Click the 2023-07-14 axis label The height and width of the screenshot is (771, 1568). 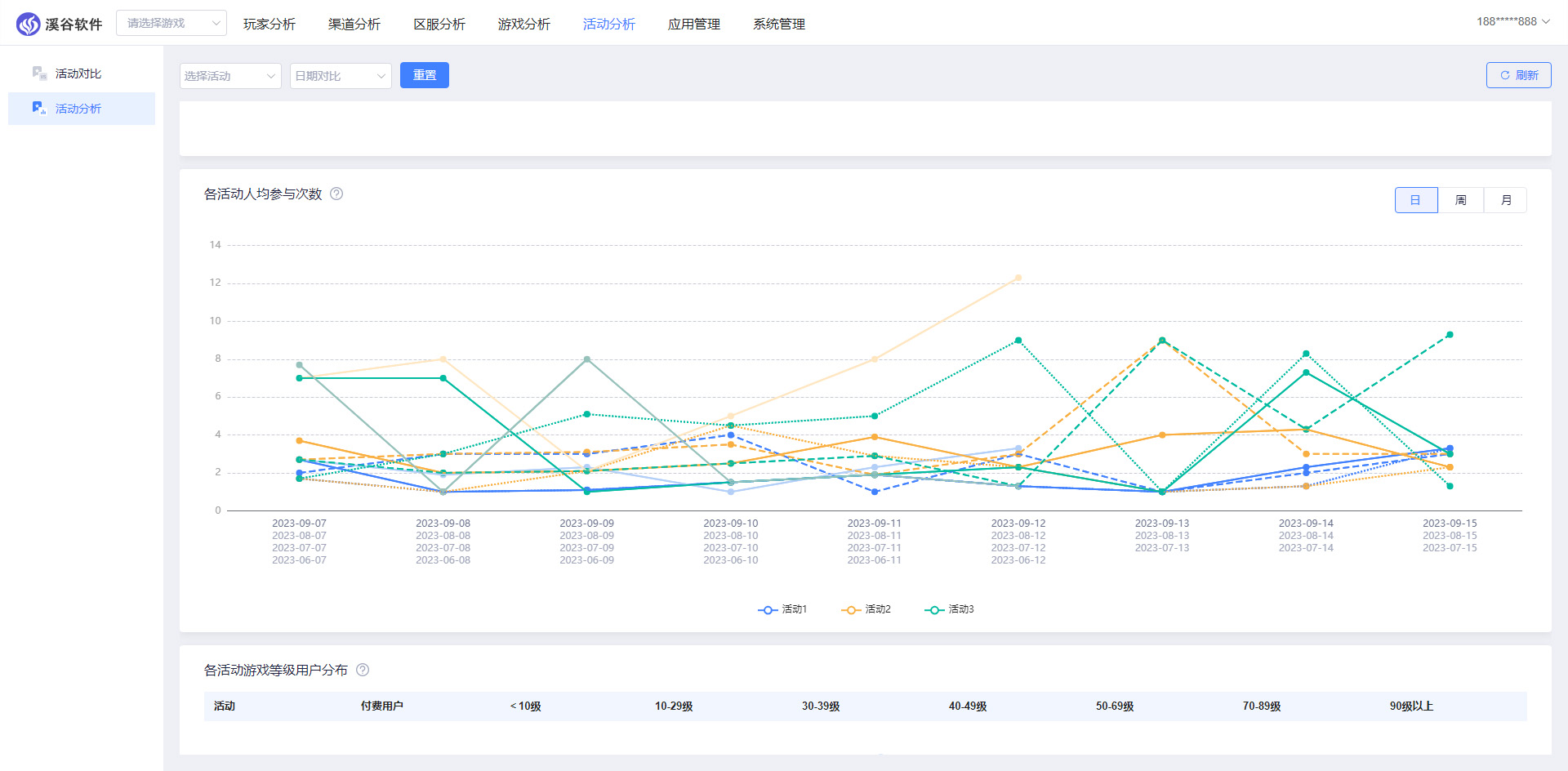click(1306, 548)
